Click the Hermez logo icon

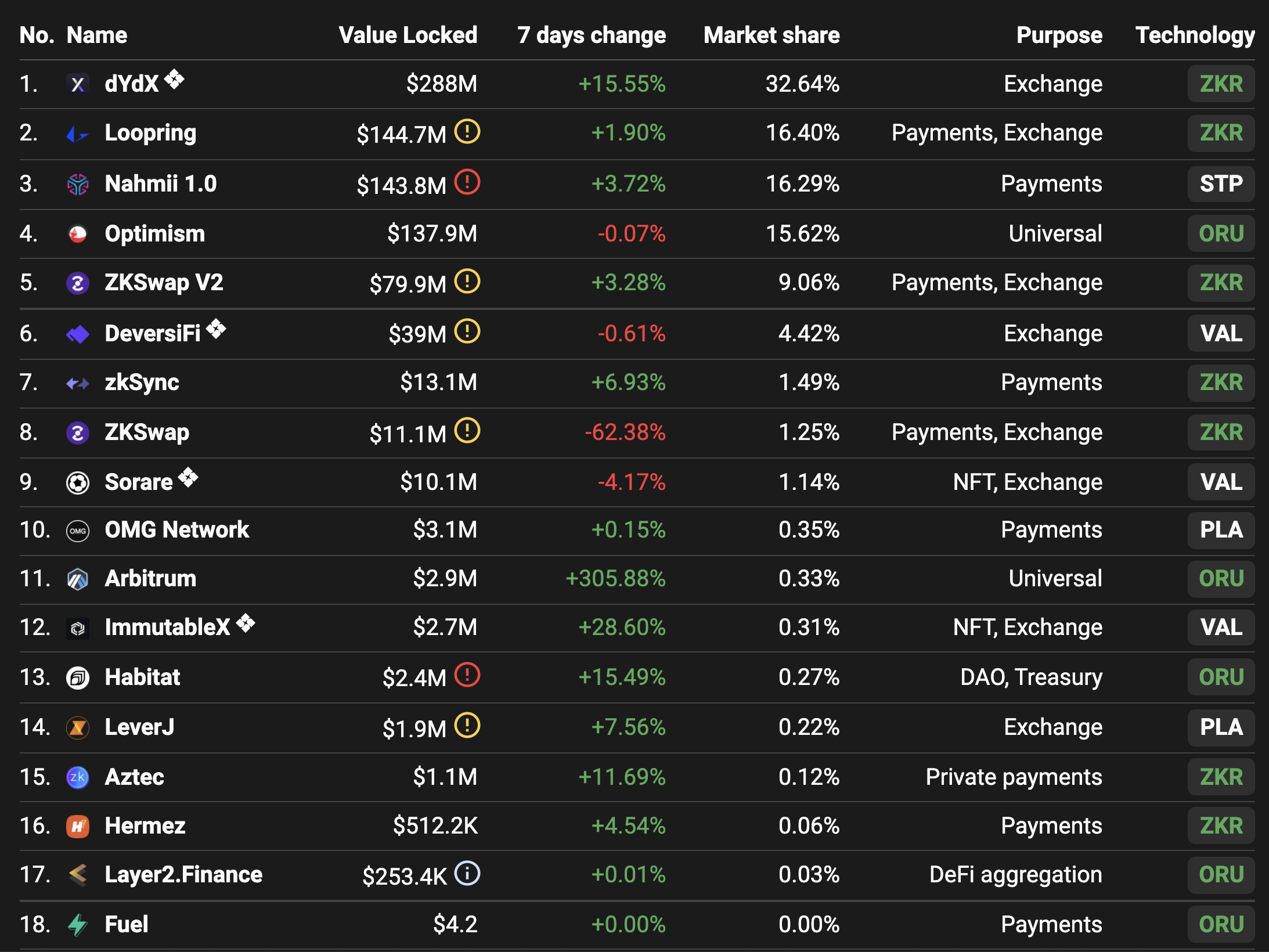(x=78, y=826)
